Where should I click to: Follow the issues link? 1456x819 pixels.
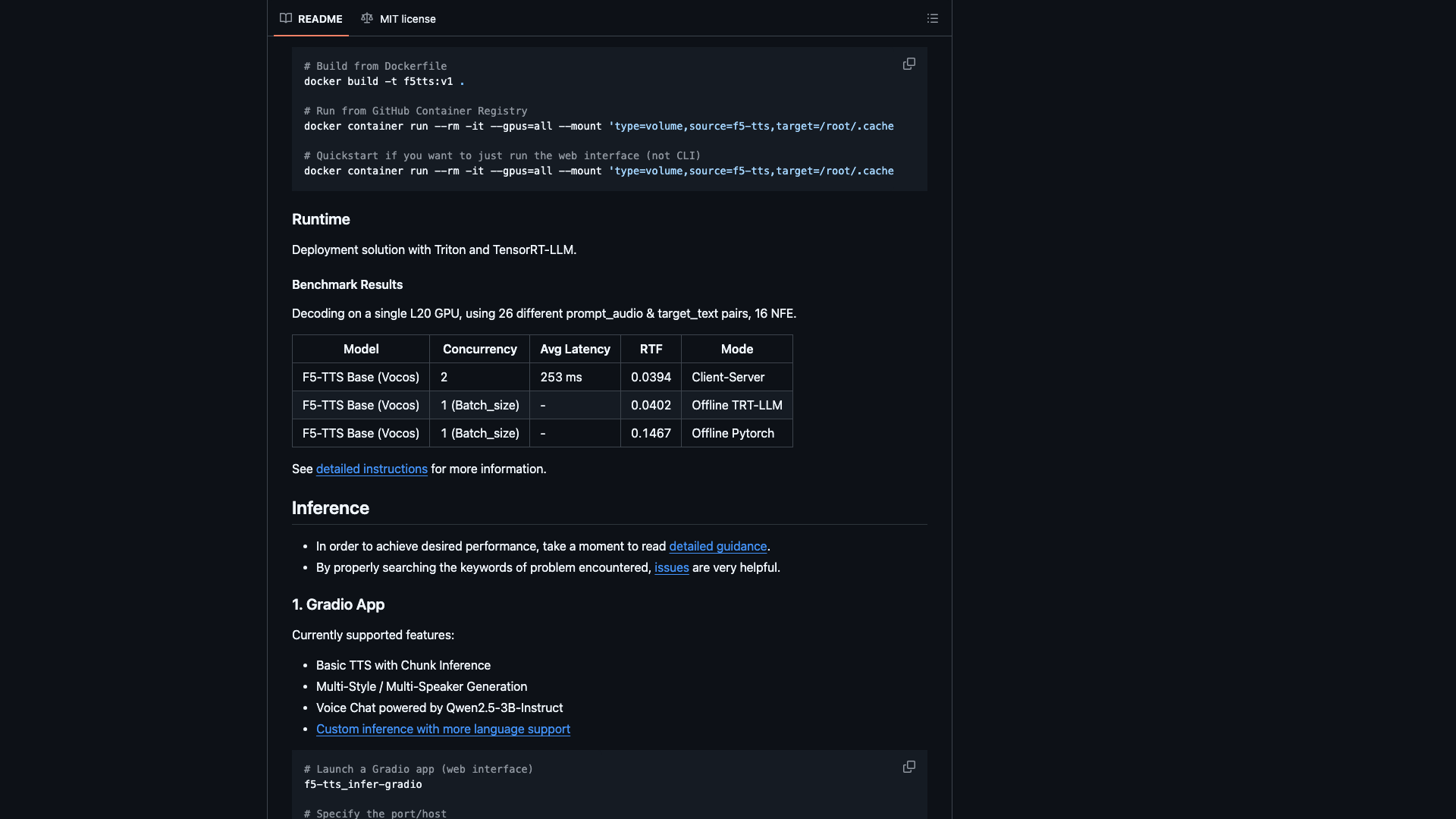pos(672,567)
